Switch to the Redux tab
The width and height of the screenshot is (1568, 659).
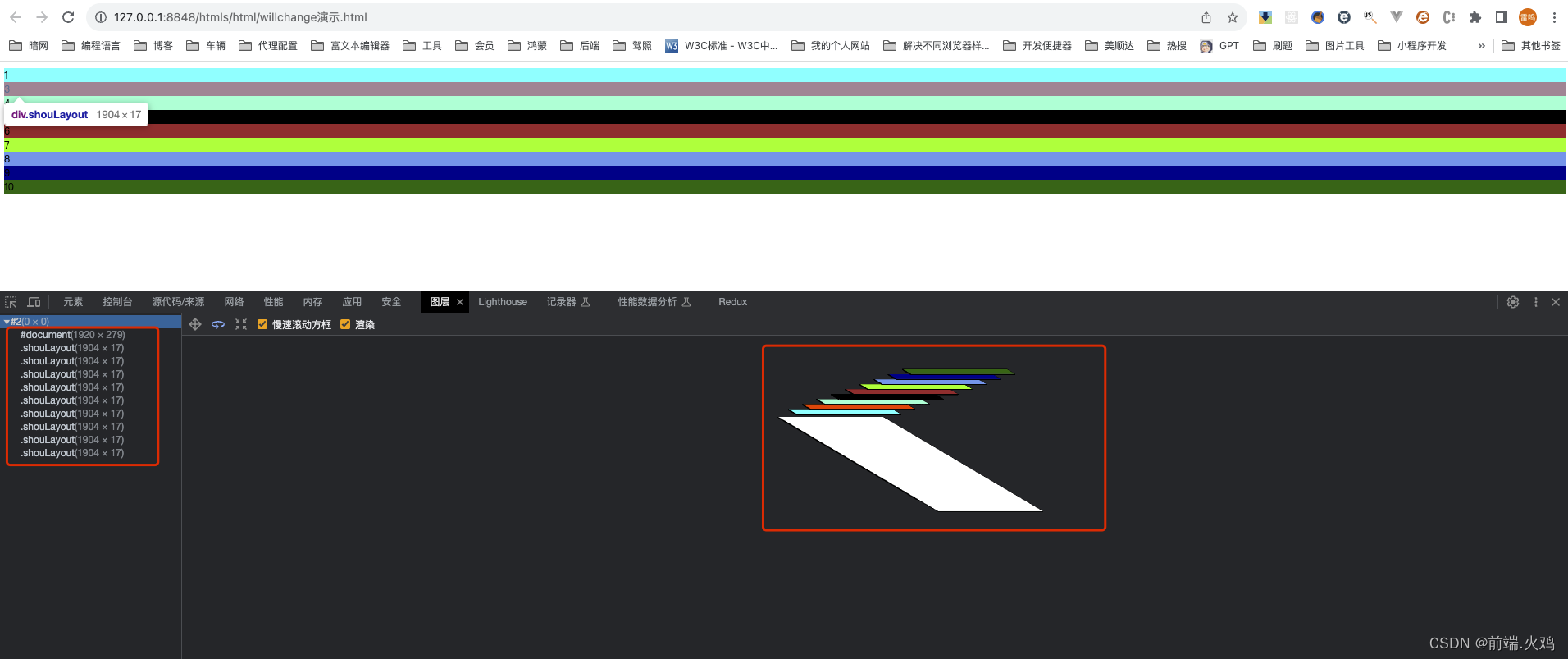pos(732,302)
